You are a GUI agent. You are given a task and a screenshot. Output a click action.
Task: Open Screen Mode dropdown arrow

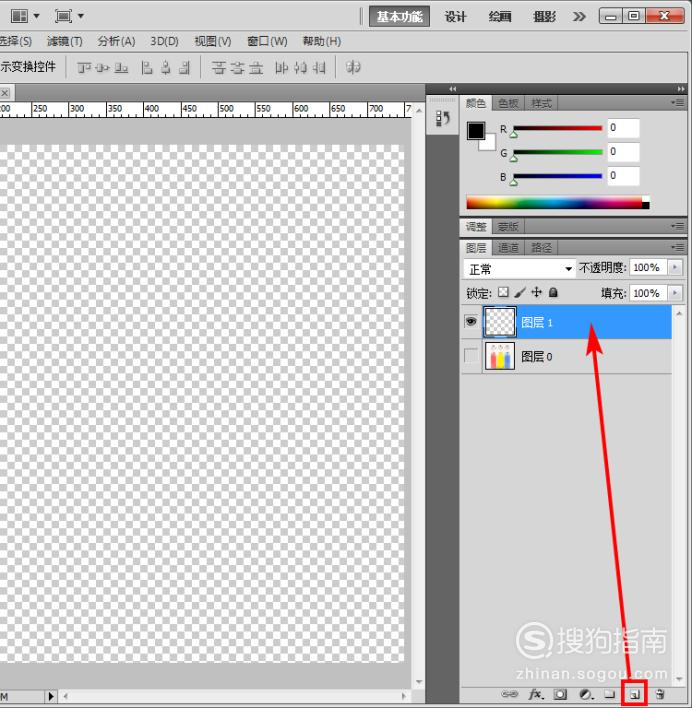click(81, 16)
